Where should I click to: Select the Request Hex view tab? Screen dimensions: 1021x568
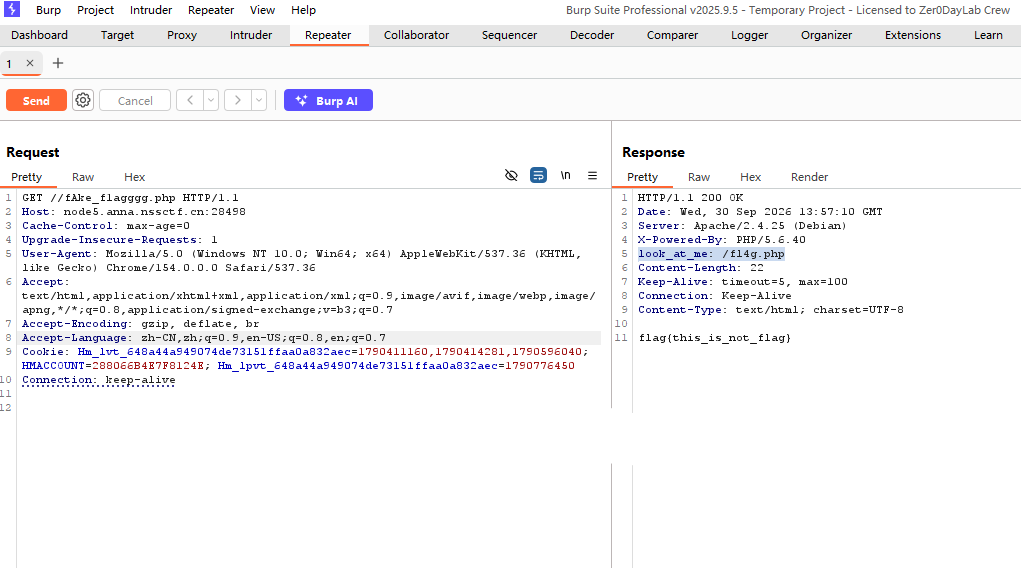[135, 177]
